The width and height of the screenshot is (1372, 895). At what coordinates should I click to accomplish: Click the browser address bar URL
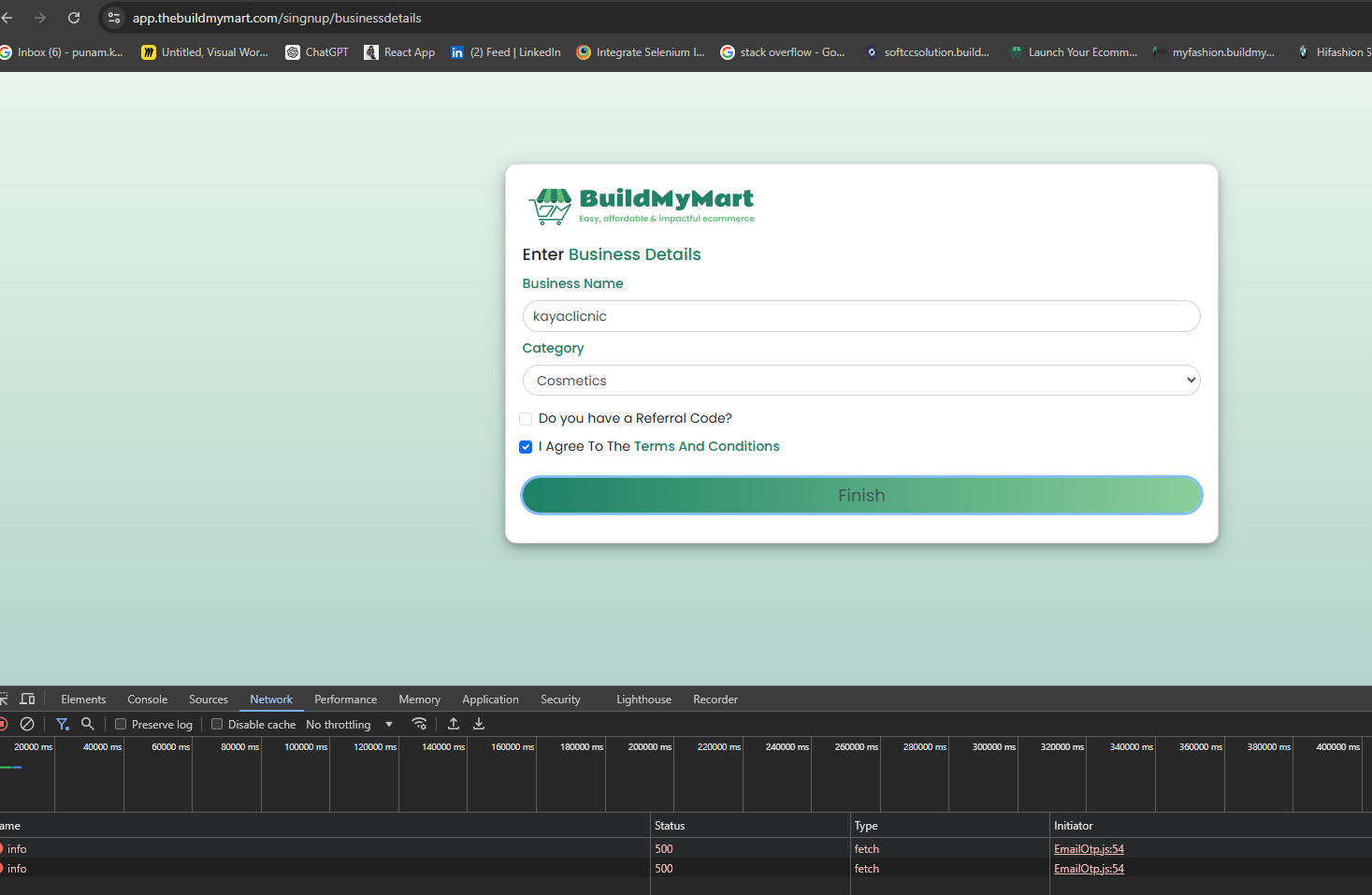pyautogui.click(x=277, y=18)
